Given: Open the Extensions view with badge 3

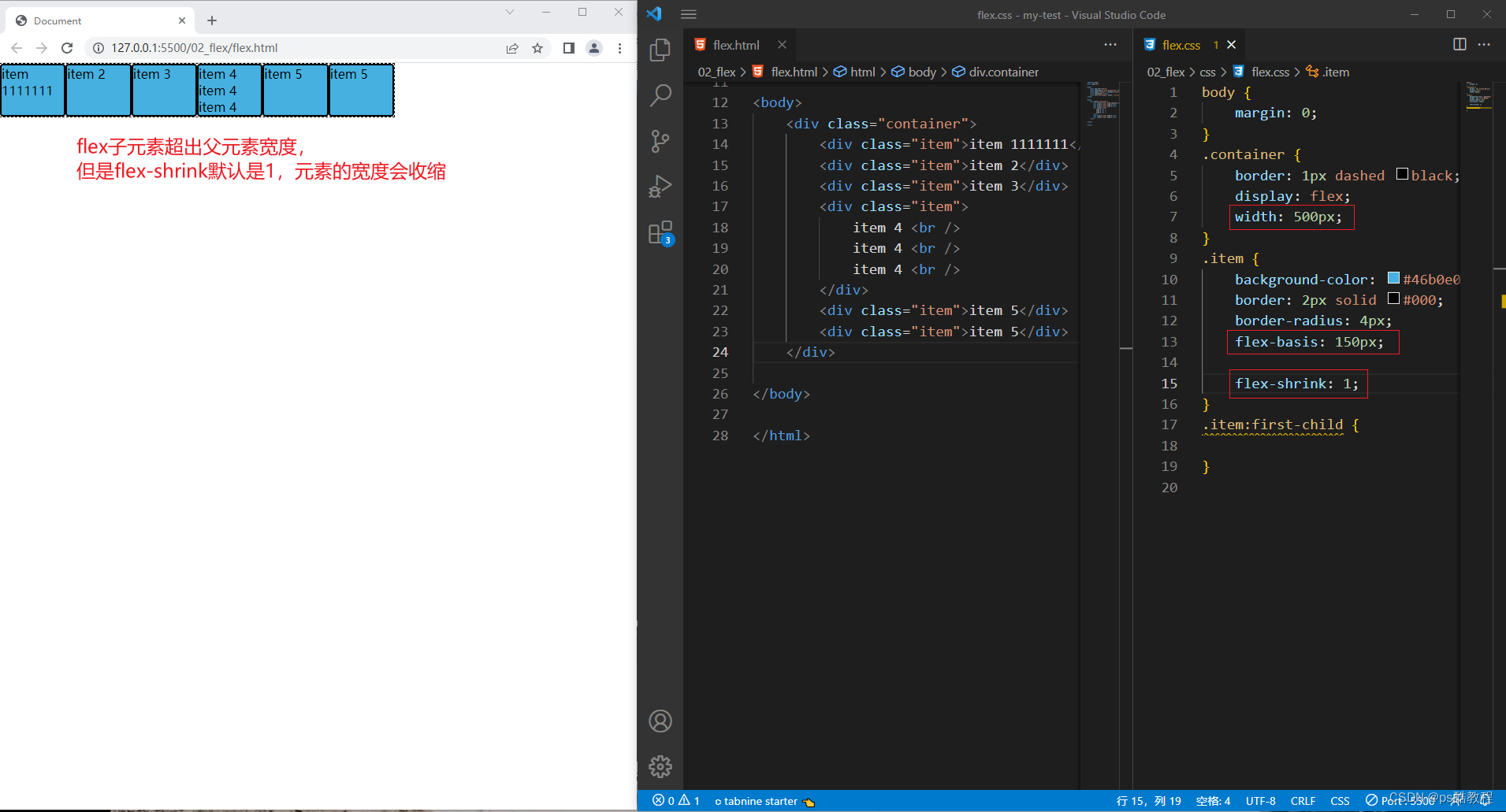Looking at the screenshot, I should (660, 233).
